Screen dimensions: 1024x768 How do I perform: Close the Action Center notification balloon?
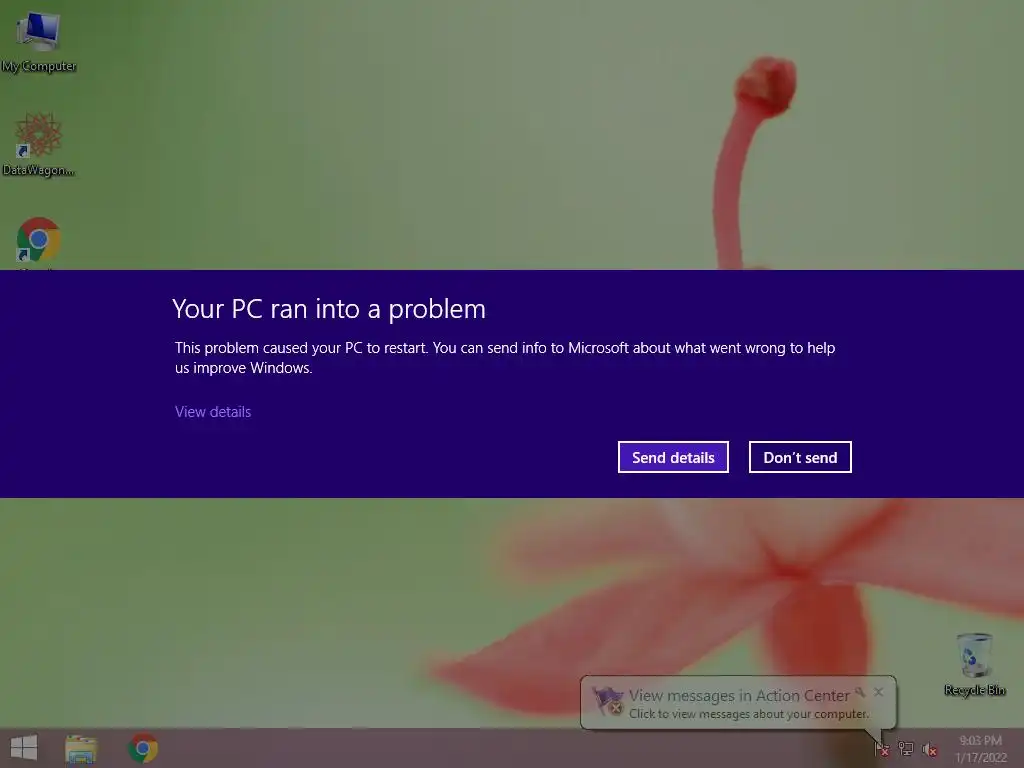(879, 692)
